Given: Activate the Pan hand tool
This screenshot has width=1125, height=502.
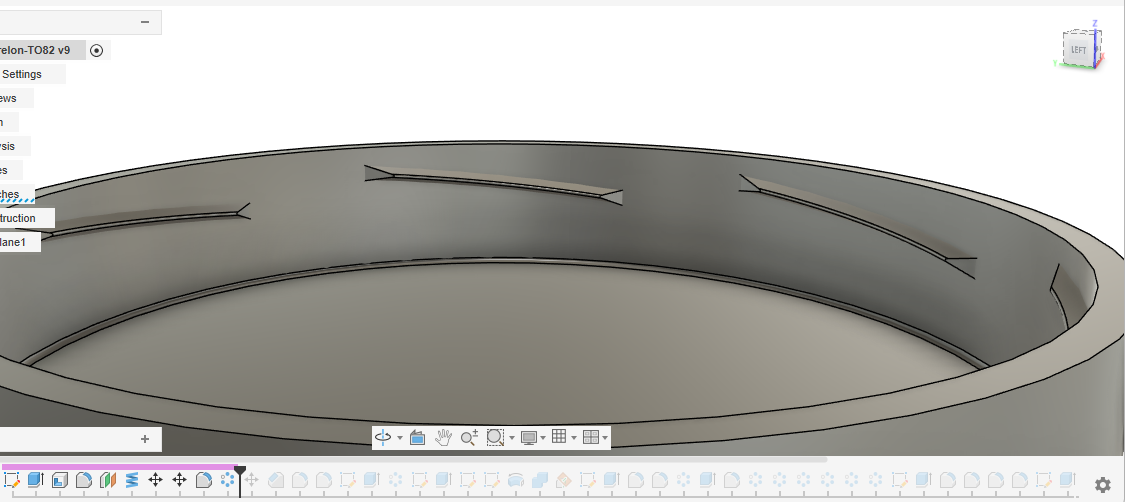Looking at the screenshot, I should (443, 437).
